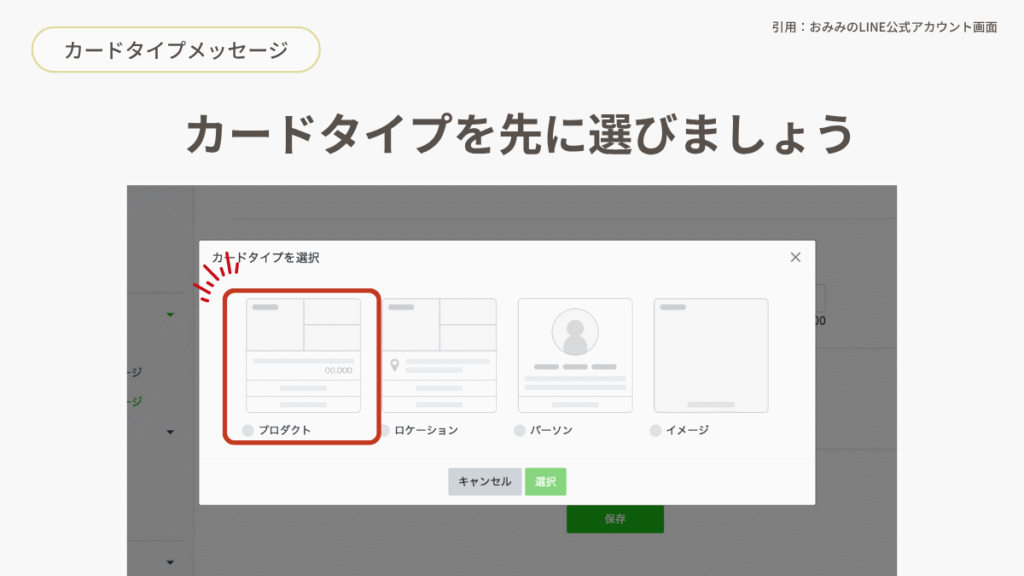Close the カードタイプを選択 dialog with X
This screenshot has width=1024, height=576.
[x=795, y=257]
